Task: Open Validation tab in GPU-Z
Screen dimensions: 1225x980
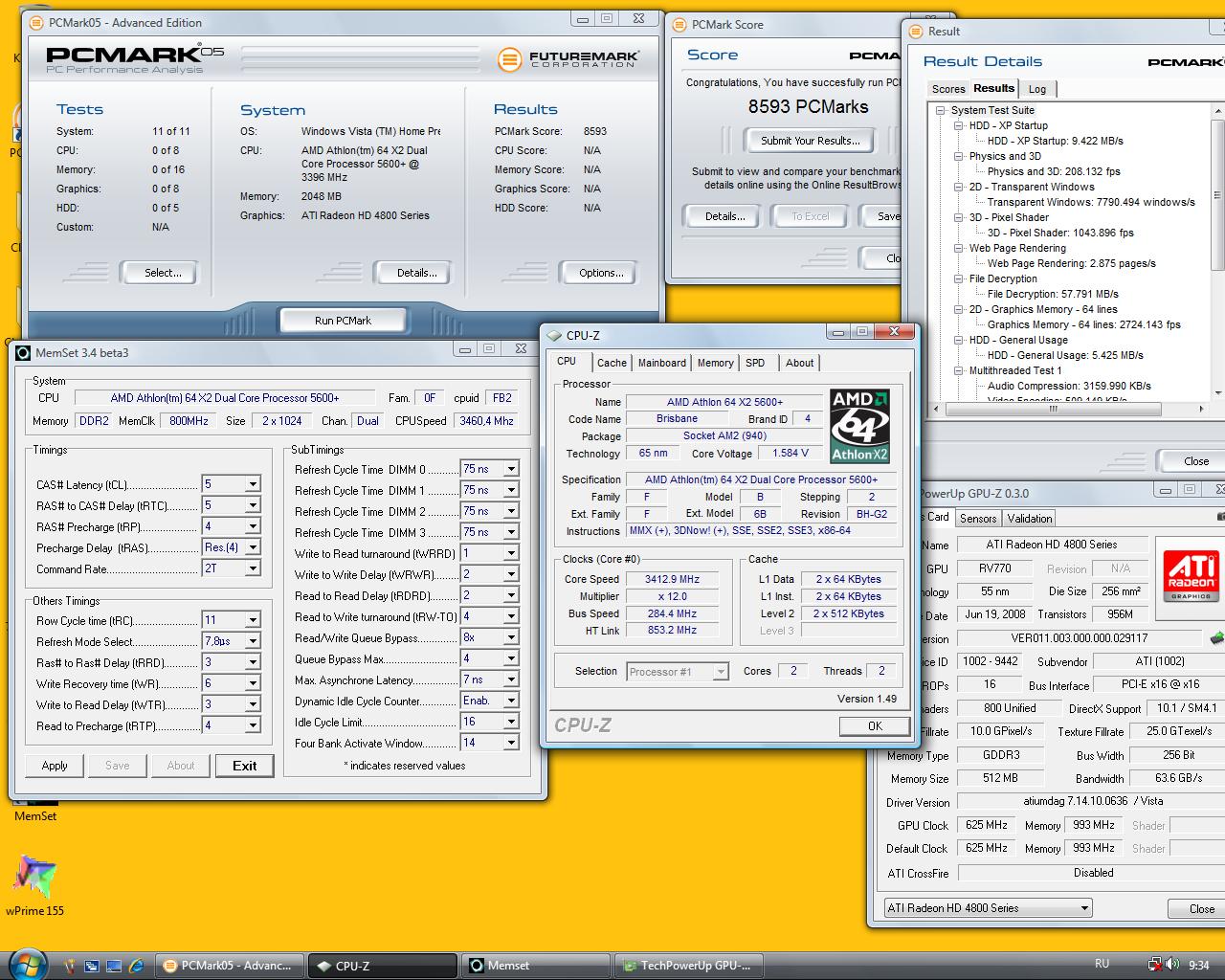Action: point(1030,518)
